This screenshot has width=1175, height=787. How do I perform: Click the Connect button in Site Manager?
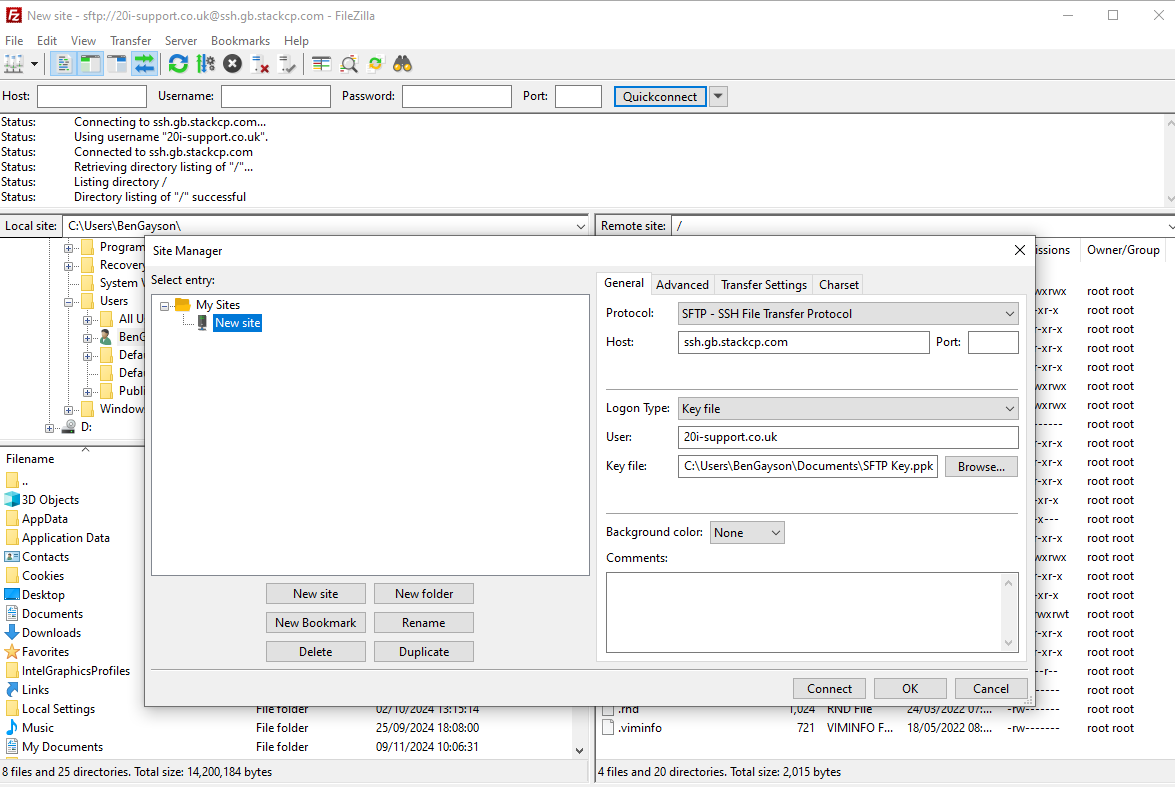(x=829, y=689)
